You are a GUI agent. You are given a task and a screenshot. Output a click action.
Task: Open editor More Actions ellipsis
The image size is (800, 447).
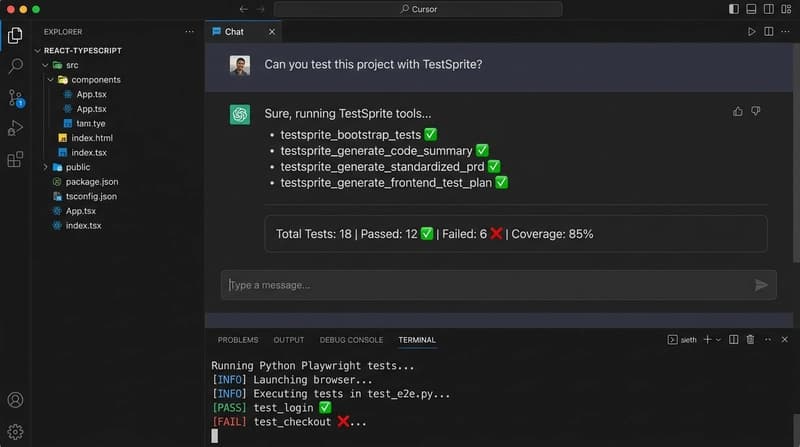point(785,32)
